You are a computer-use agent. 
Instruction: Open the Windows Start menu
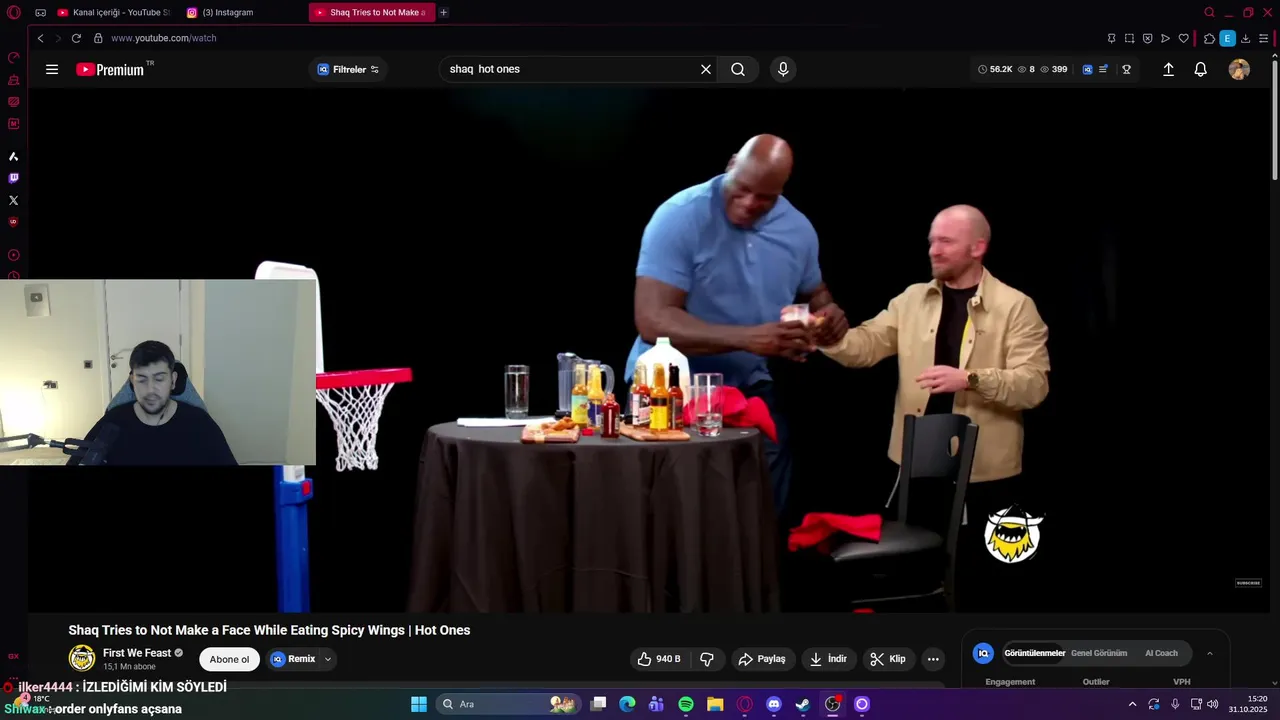(x=419, y=704)
